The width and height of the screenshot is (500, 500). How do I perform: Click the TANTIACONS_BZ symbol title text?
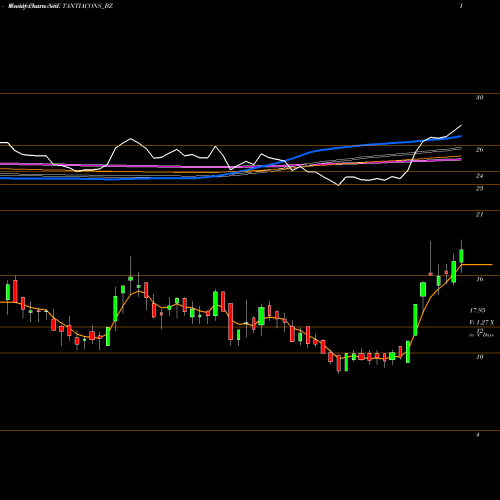88,6
